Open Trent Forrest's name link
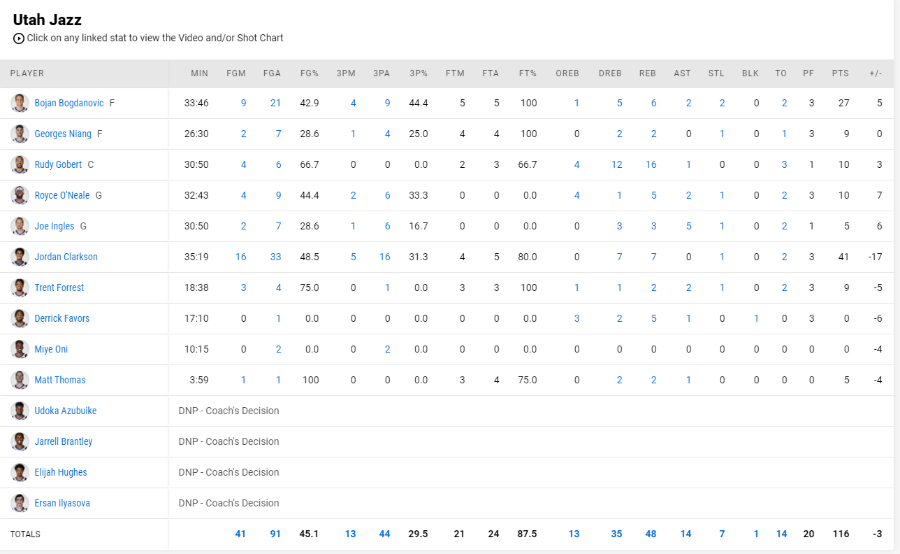This screenshot has height=554, width=900. [59, 288]
